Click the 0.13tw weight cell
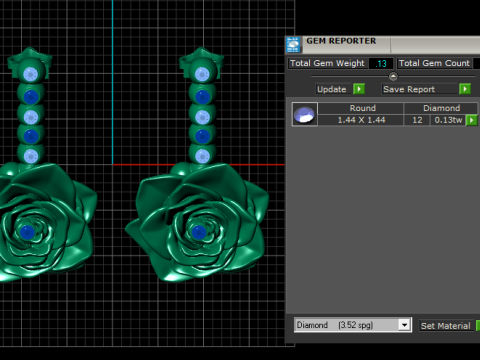The image size is (480, 360). (x=448, y=120)
